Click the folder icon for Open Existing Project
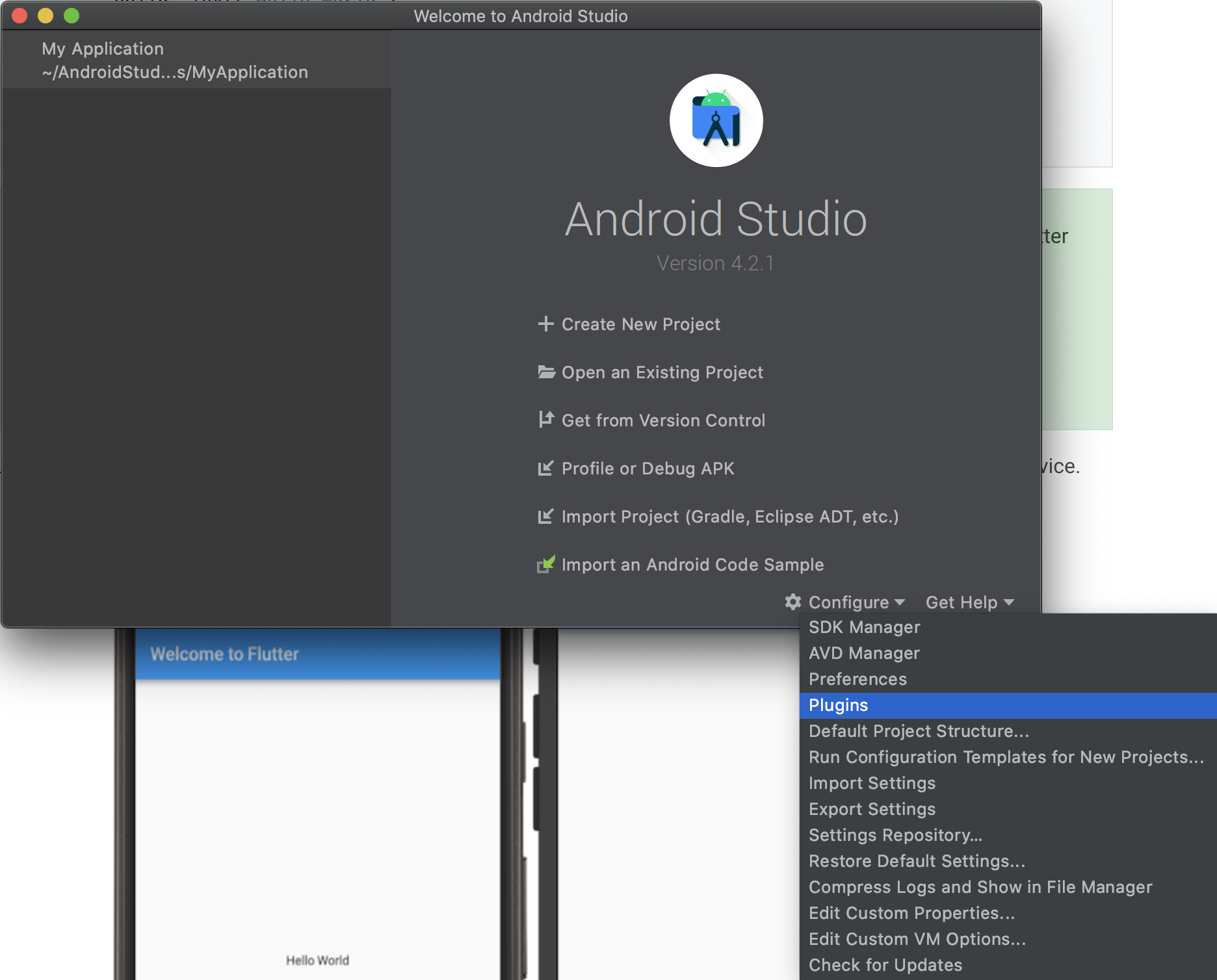This screenshot has height=980, width=1217. click(546, 372)
